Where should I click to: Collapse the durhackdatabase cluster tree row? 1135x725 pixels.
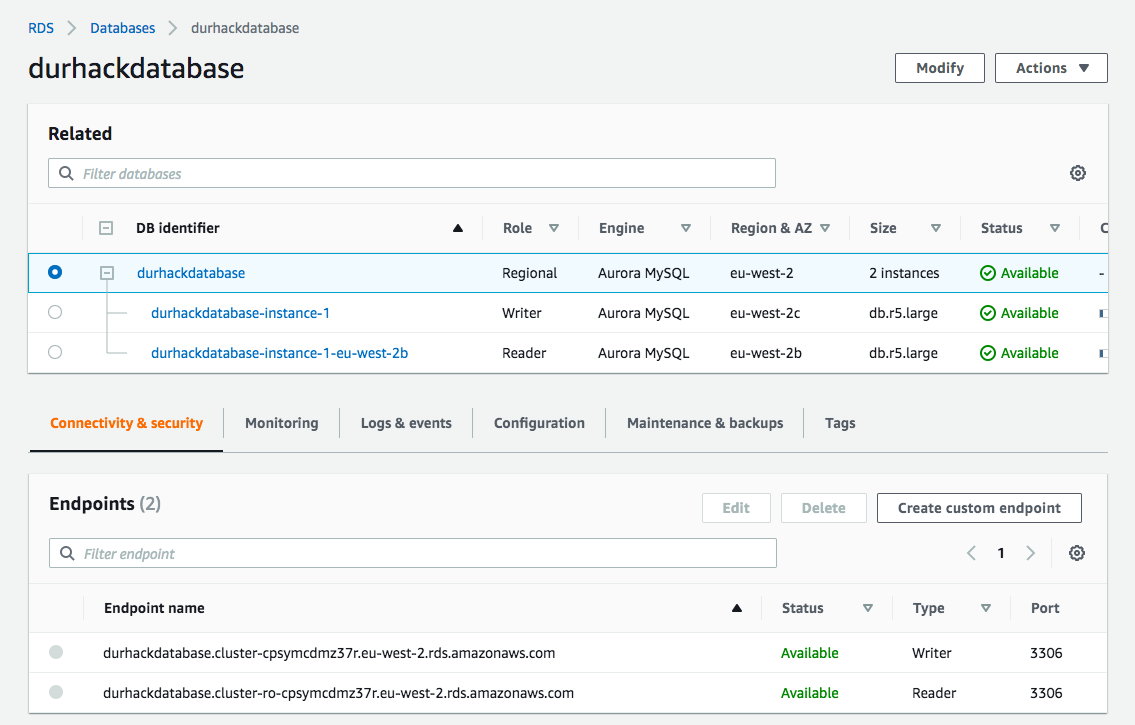[107, 273]
